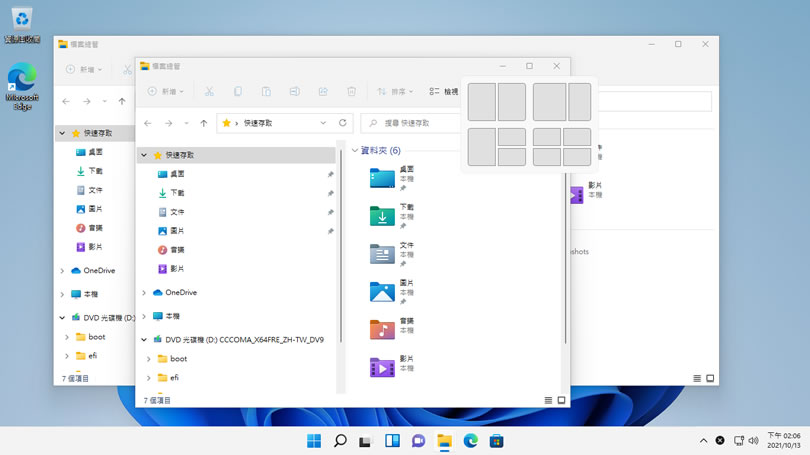Show hidden system tray icons chevron

click(703, 441)
